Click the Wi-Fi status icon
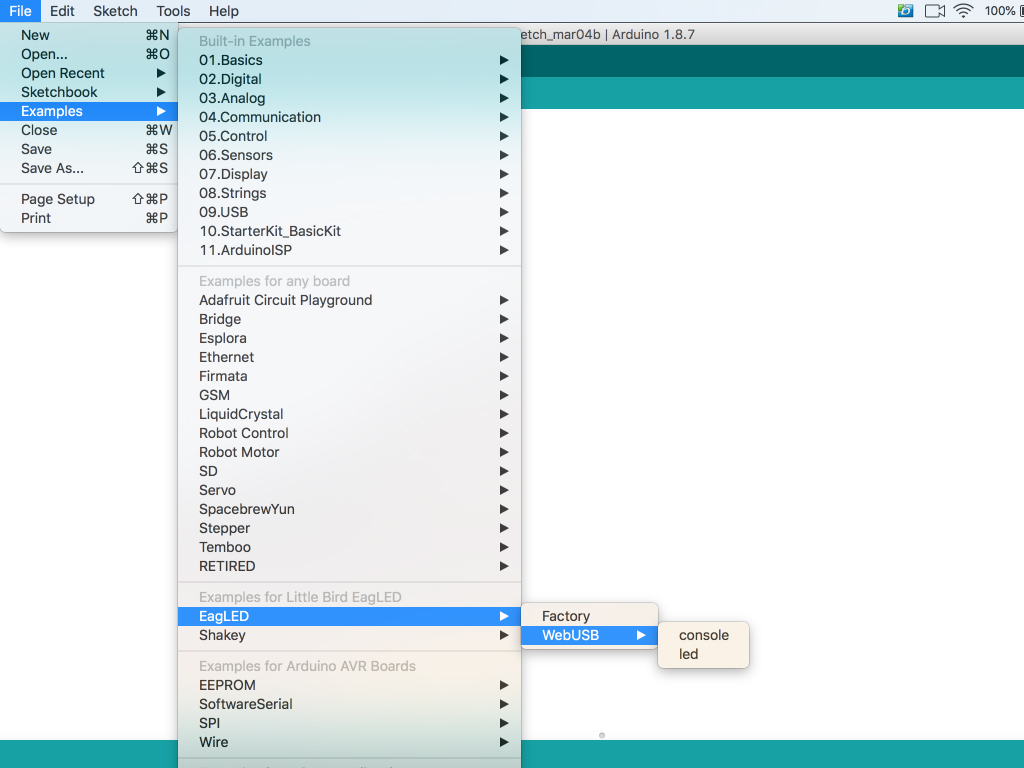This screenshot has width=1024, height=768. pos(963,10)
